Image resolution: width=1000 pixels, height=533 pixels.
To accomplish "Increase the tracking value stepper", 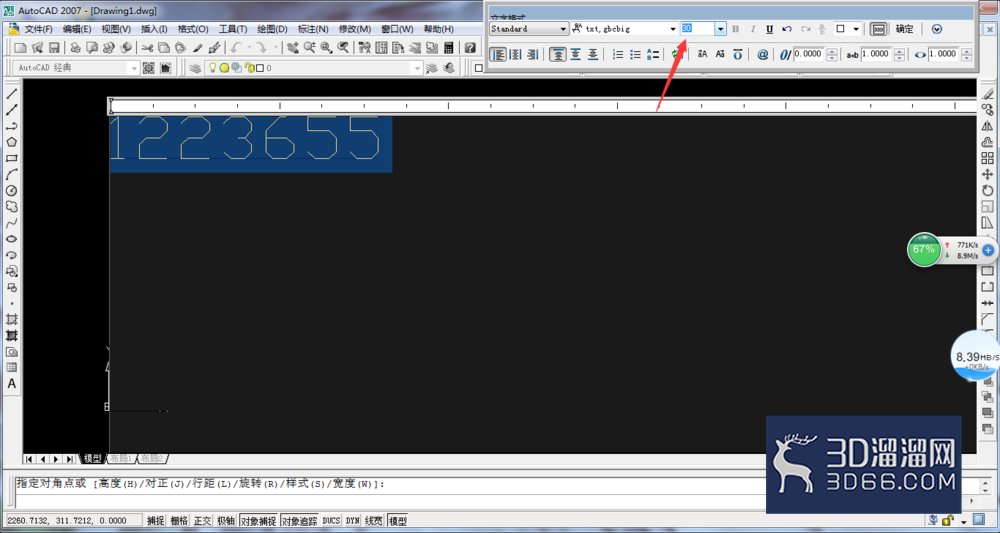I will [x=899, y=51].
